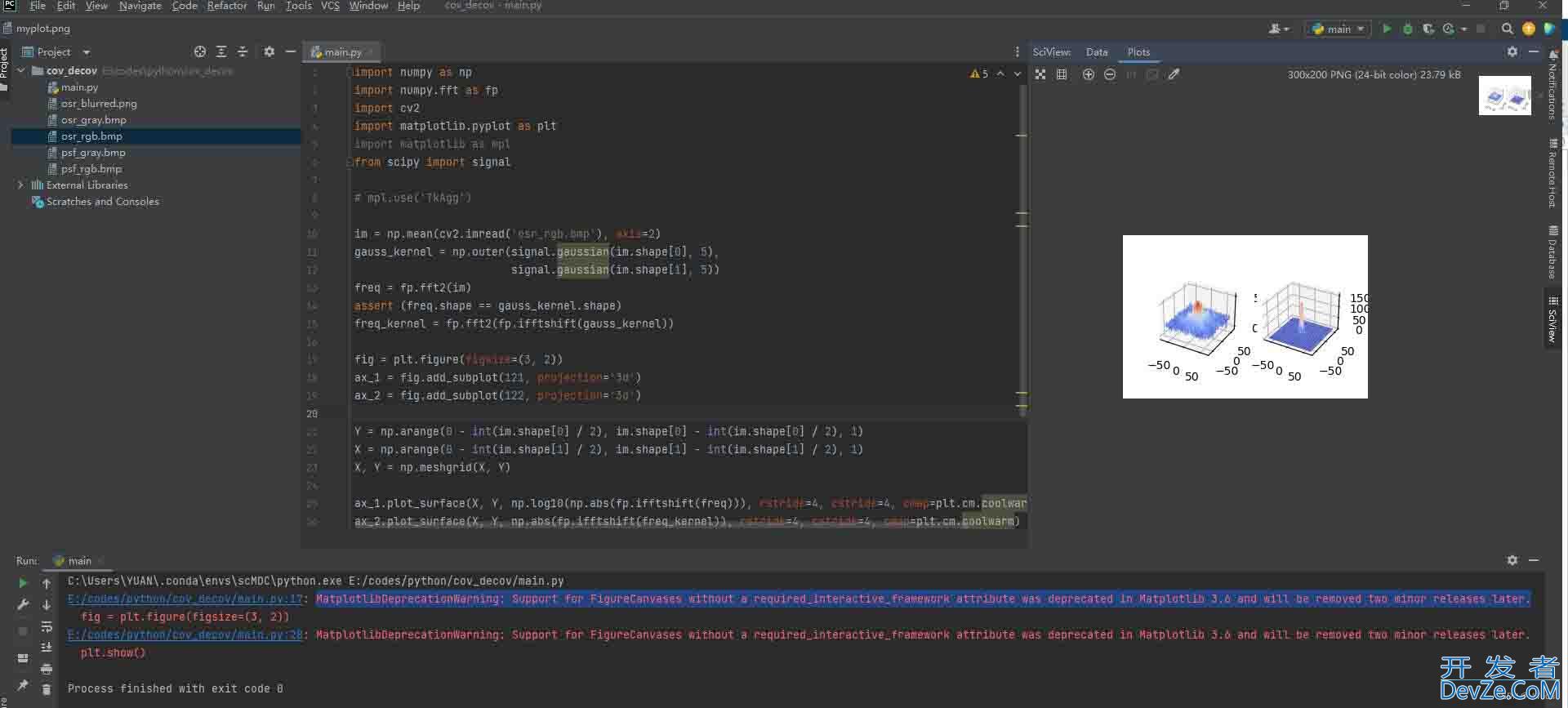Open the VCS menu
The width and height of the screenshot is (1568, 708).
330,6
